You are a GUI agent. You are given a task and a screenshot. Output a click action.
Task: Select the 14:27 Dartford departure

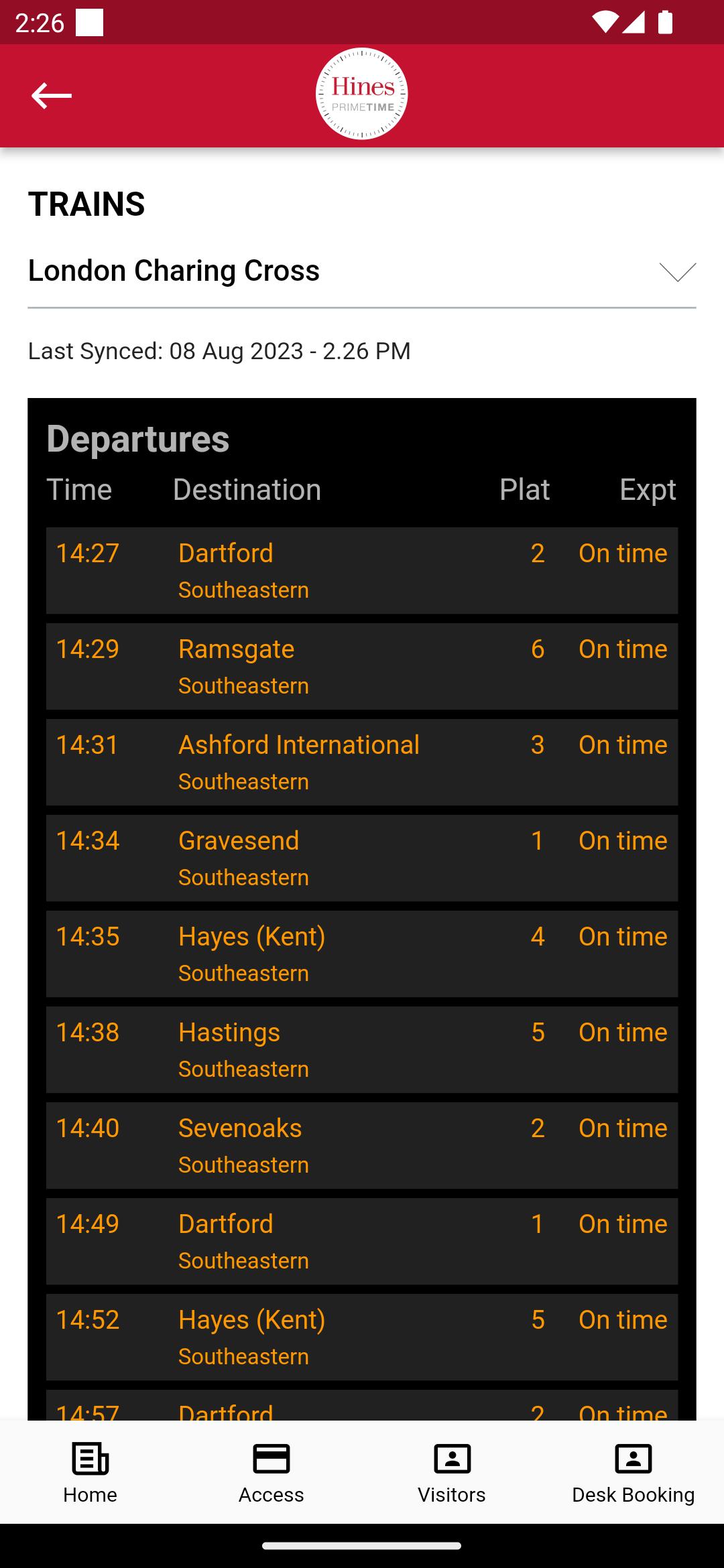point(362,571)
